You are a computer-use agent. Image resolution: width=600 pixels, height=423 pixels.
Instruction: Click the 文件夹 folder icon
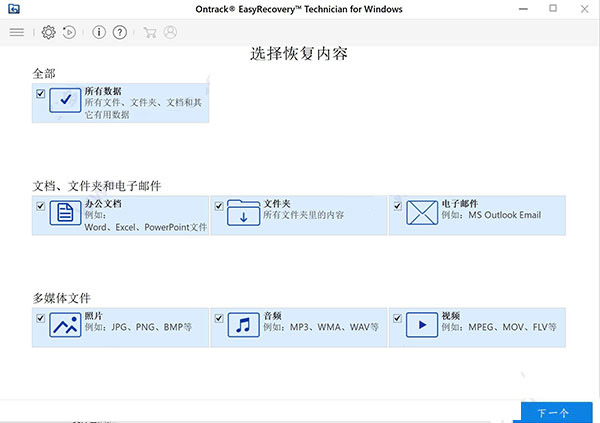(243, 212)
